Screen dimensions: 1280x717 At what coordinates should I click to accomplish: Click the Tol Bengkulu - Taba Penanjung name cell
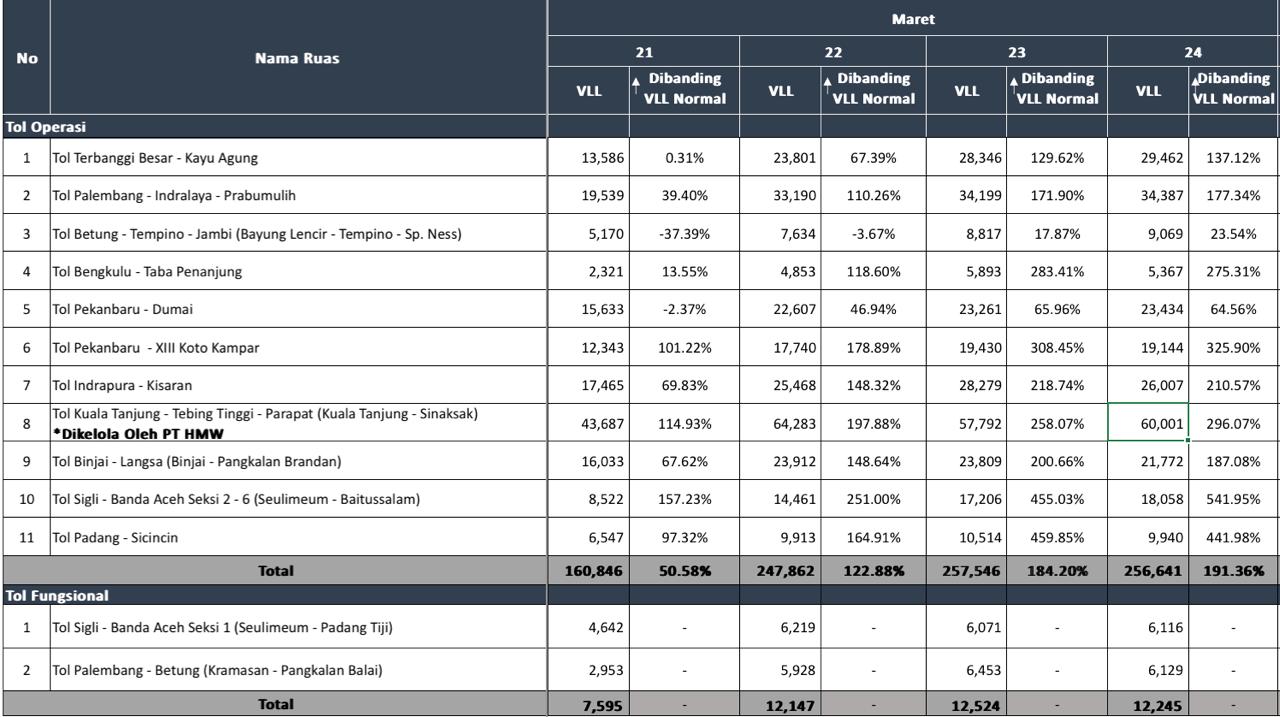coord(297,271)
